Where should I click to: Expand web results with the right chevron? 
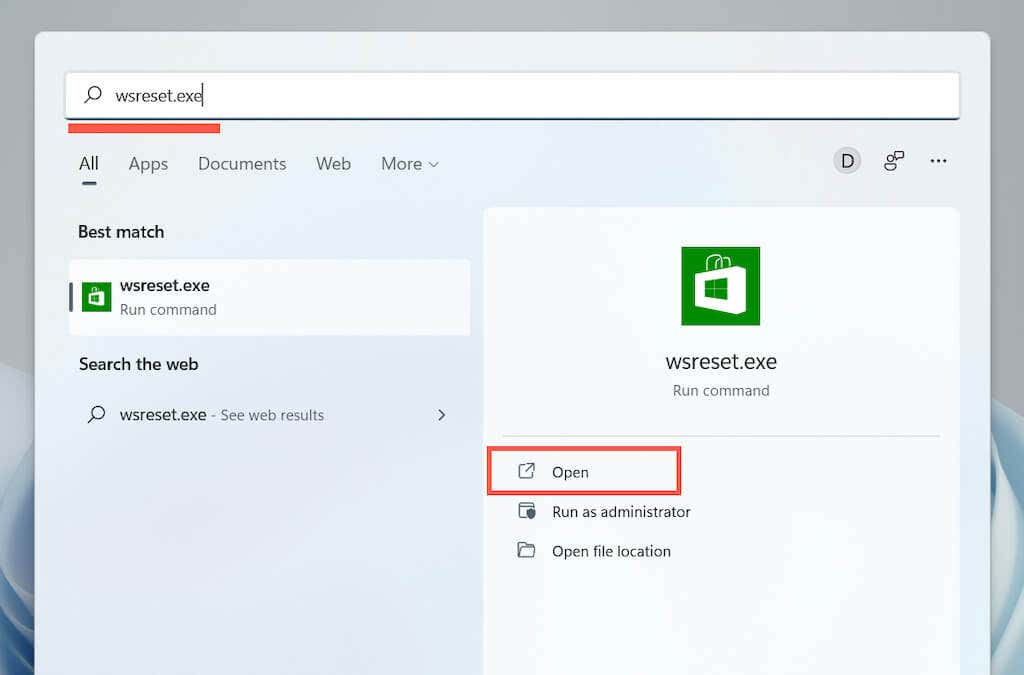point(442,415)
